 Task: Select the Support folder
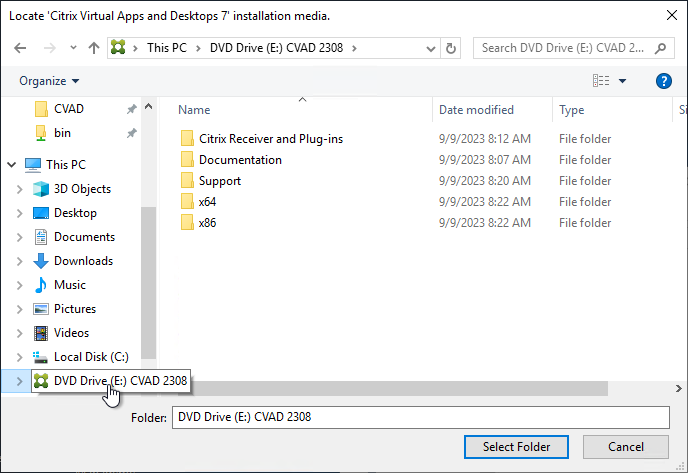click(x=220, y=181)
